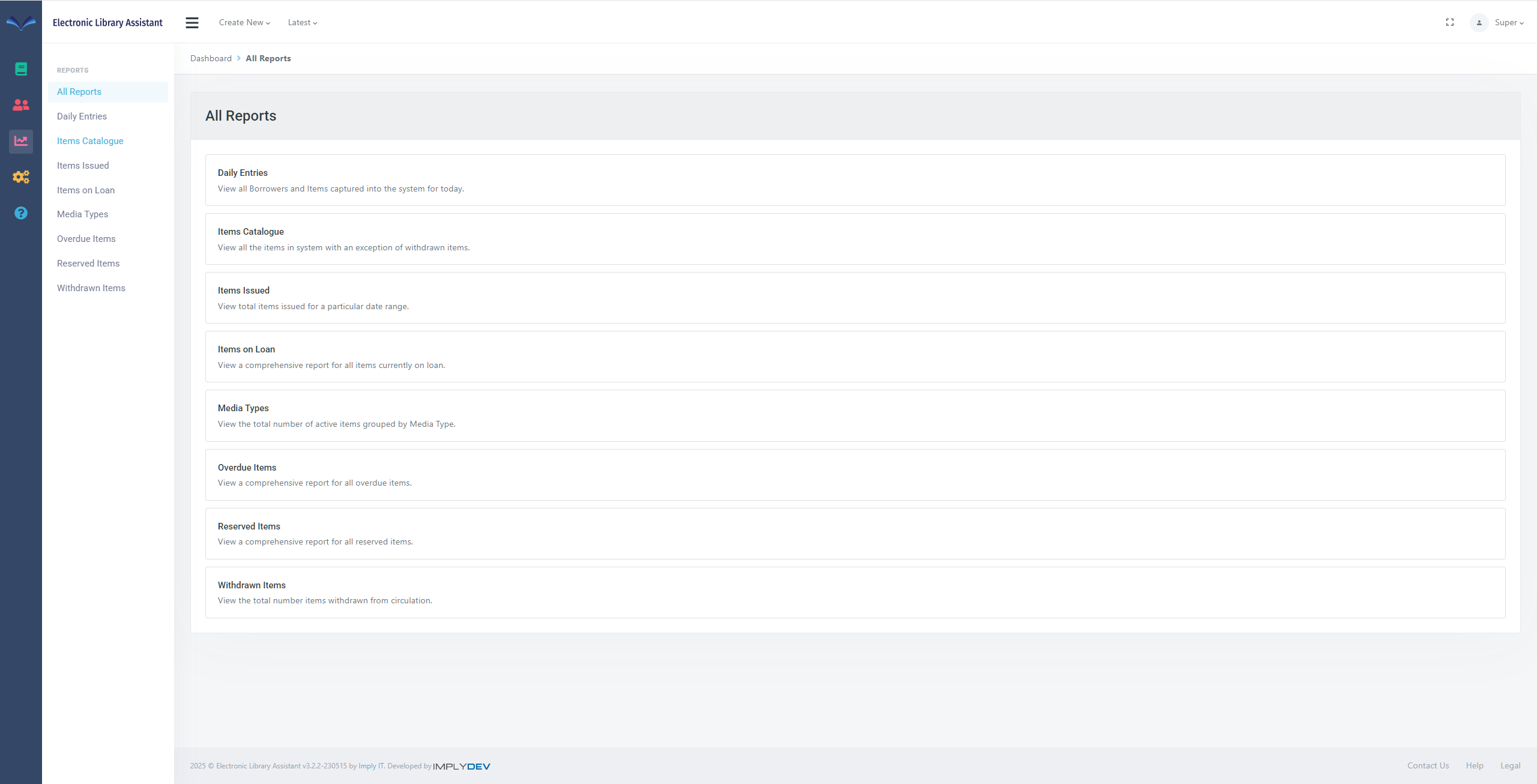Screen dimensions: 1537x784
Task: Click the Contact Us footer link
Action: pyautogui.click(x=1428, y=765)
